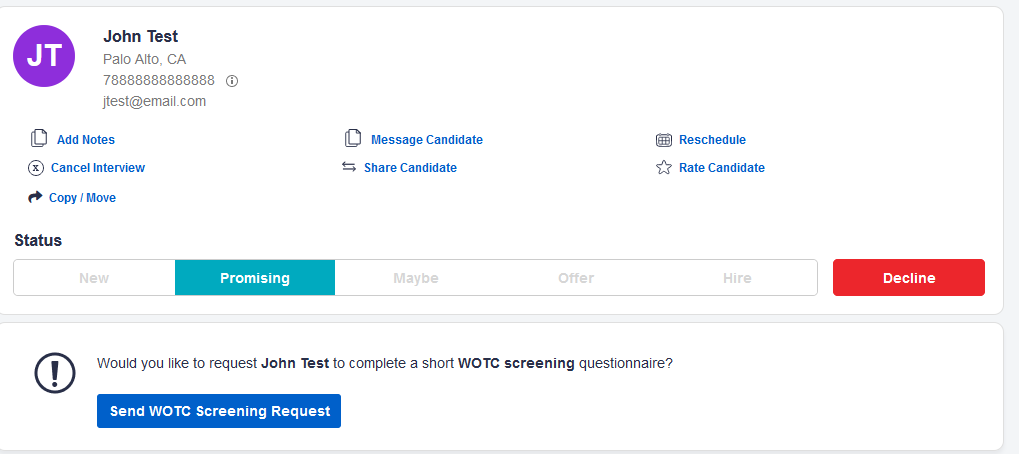Open the Message Candidate link
Viewport: 1019px width, 454px height.
click(427, 140)
